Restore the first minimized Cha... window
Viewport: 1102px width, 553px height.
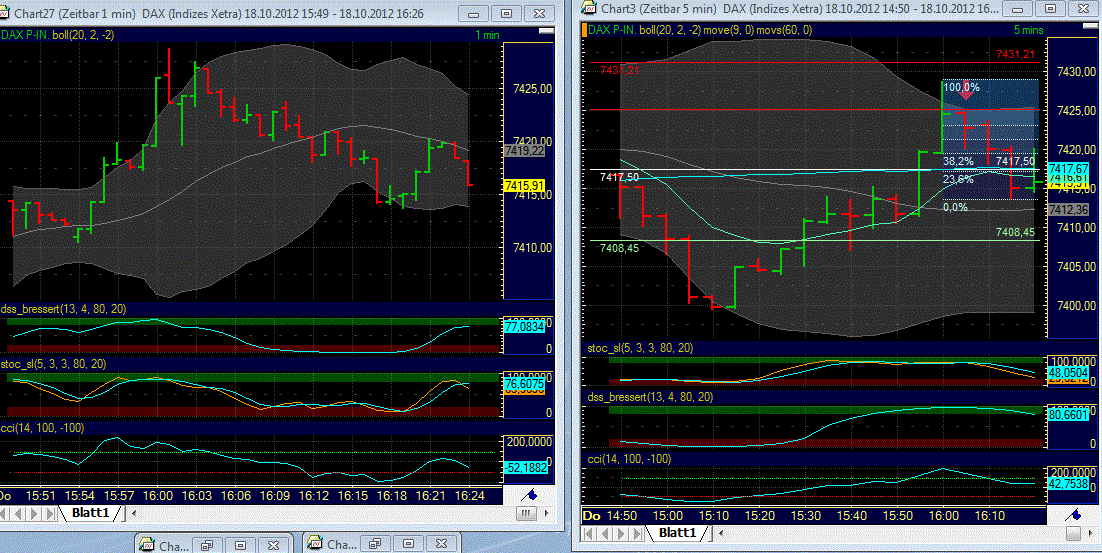[207, 545]
